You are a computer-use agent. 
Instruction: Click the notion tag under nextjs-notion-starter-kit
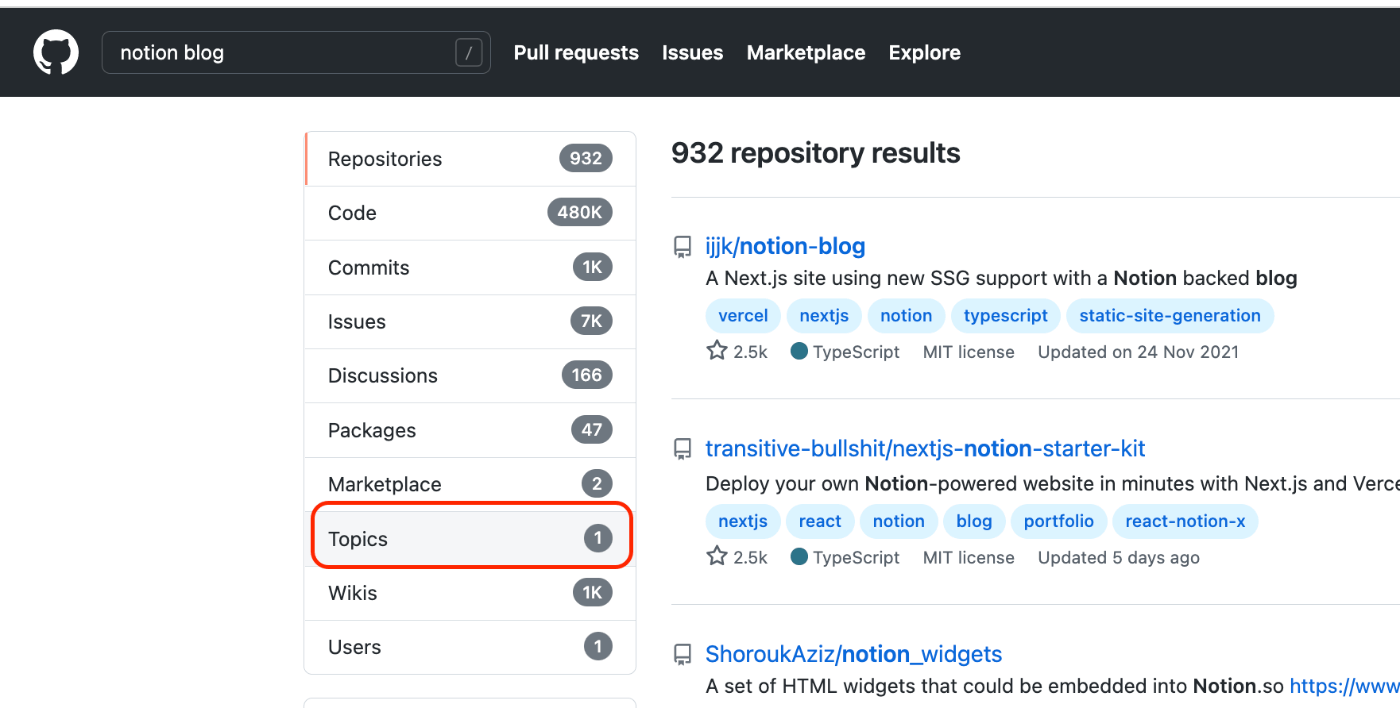(898, 521)
